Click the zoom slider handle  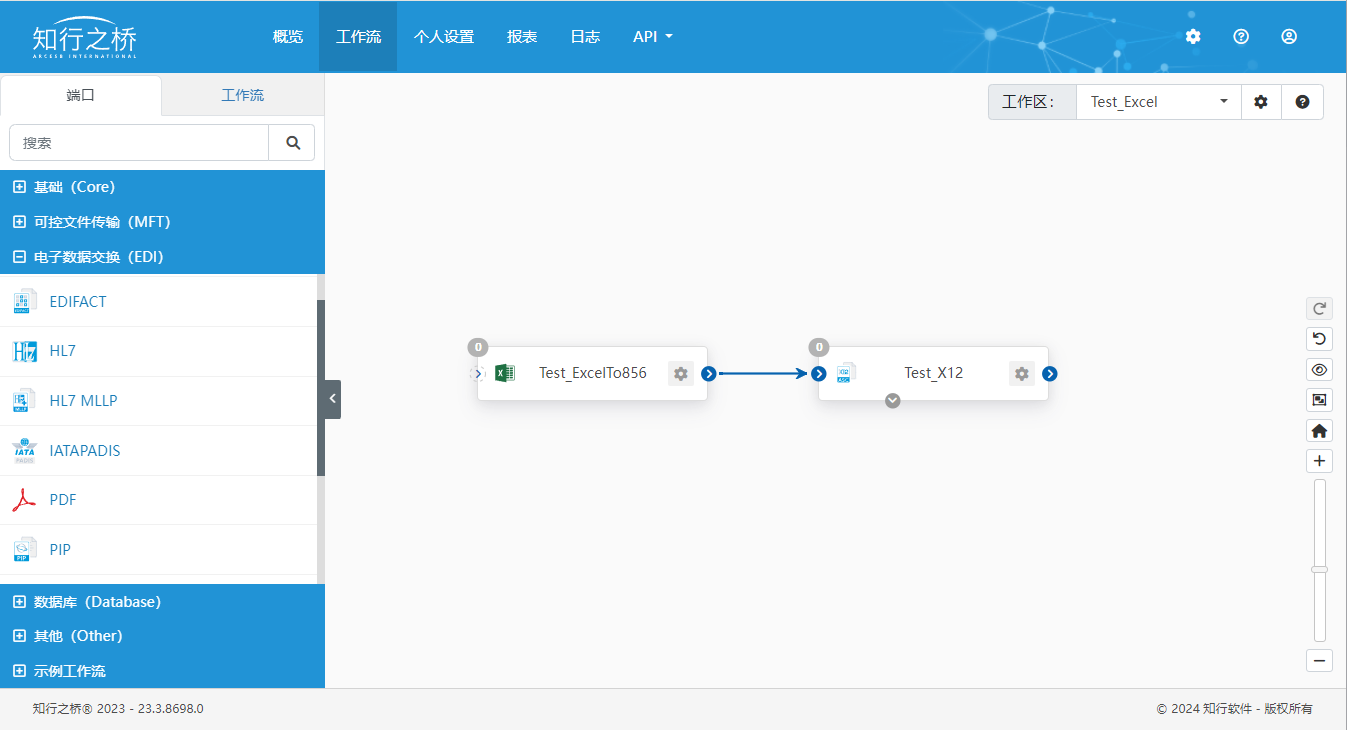pos(1319,569)
